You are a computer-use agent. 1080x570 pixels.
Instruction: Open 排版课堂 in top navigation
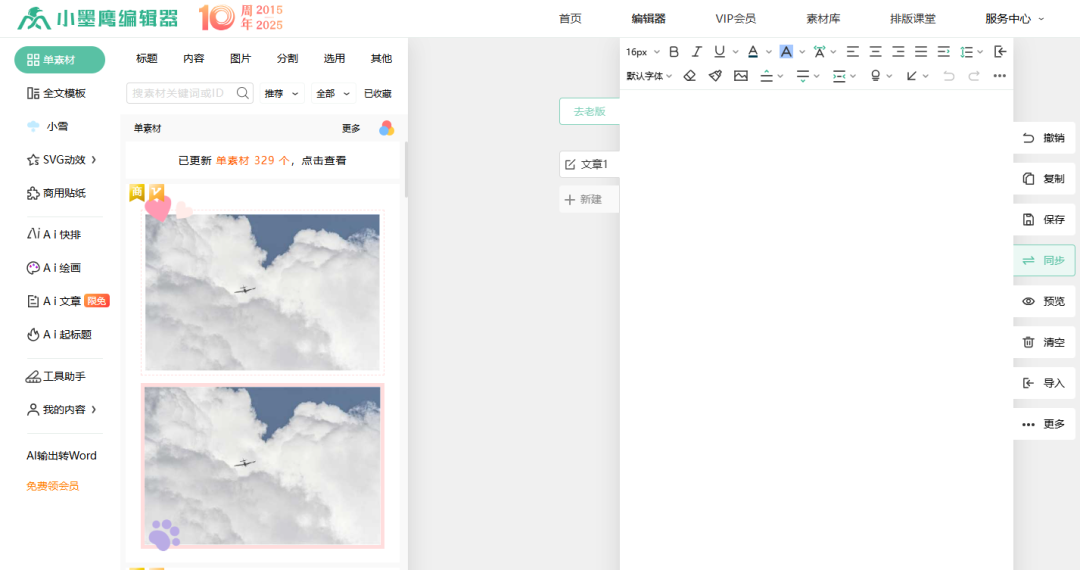(x=913, y=19)
